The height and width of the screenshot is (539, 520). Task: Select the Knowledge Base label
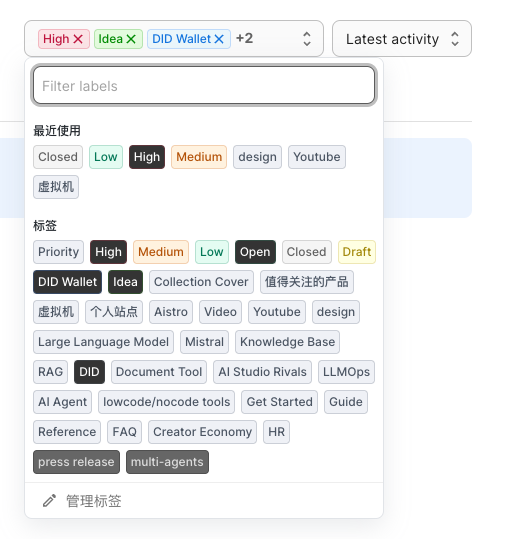pos(287,342)
